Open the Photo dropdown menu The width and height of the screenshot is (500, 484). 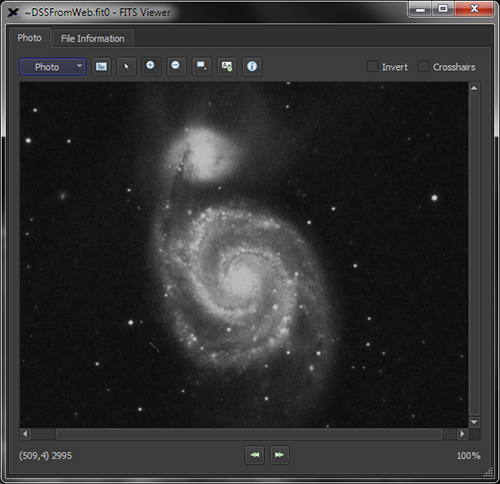[53, 67]
